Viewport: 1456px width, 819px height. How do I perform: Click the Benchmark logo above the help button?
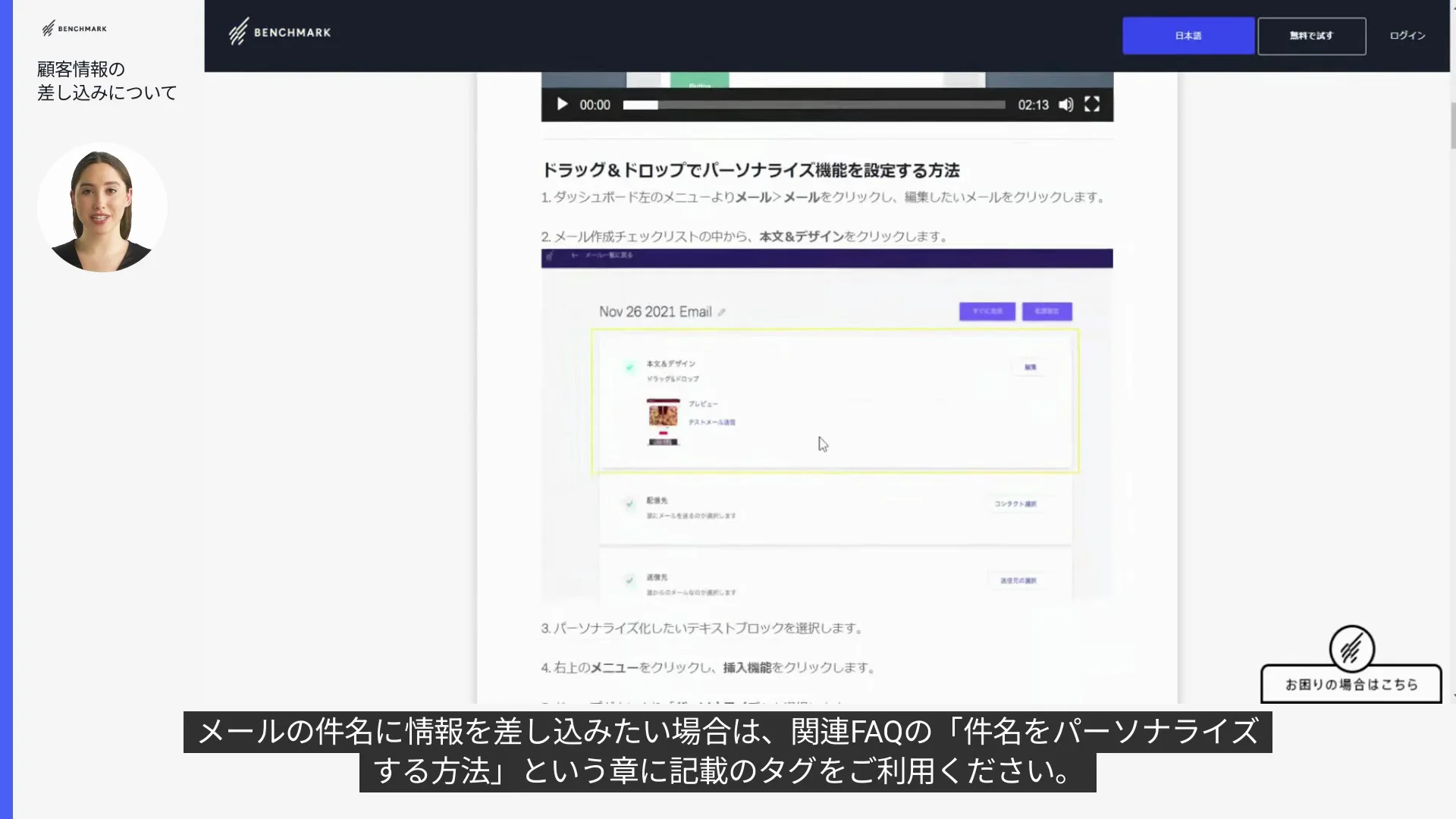pyautogui.click(x=1351, y=651)
